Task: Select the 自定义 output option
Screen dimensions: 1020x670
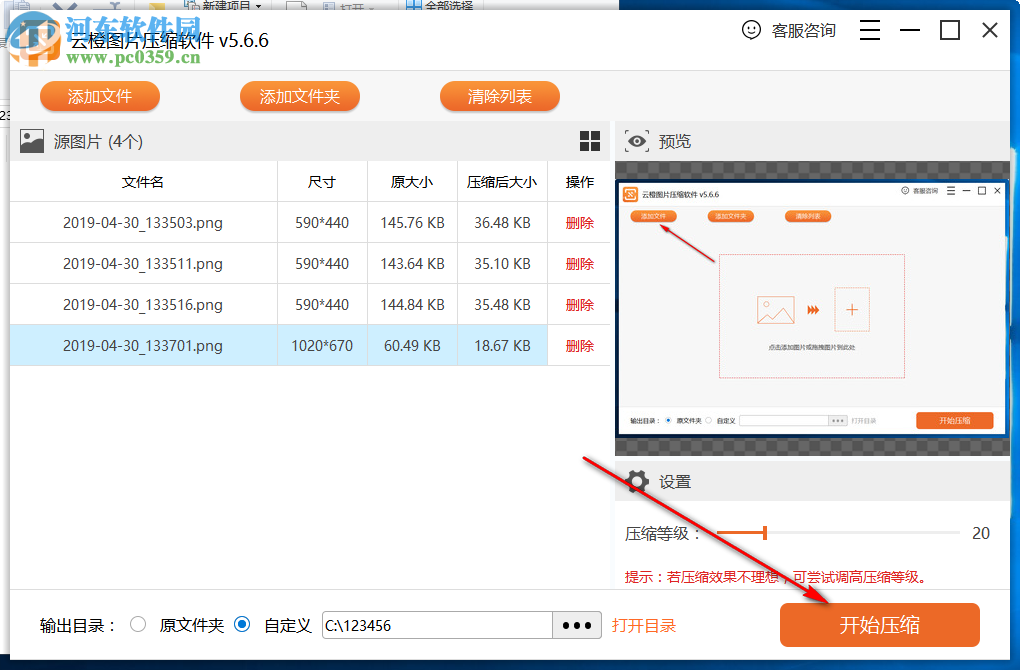Action: pos(241,624)
